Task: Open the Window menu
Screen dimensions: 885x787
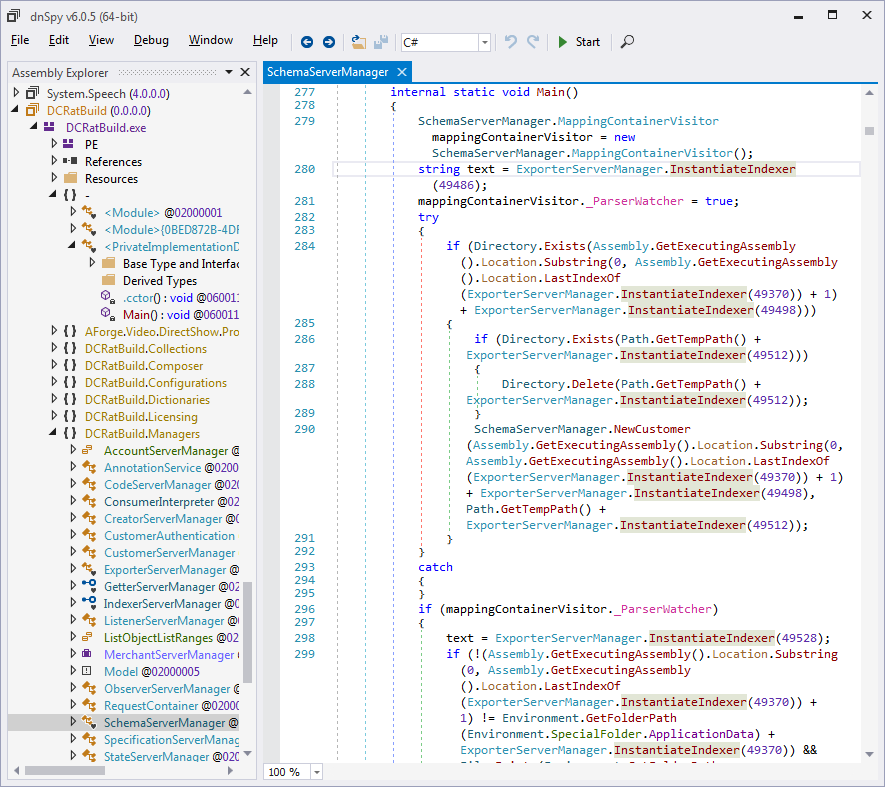Action: point(211,40)
